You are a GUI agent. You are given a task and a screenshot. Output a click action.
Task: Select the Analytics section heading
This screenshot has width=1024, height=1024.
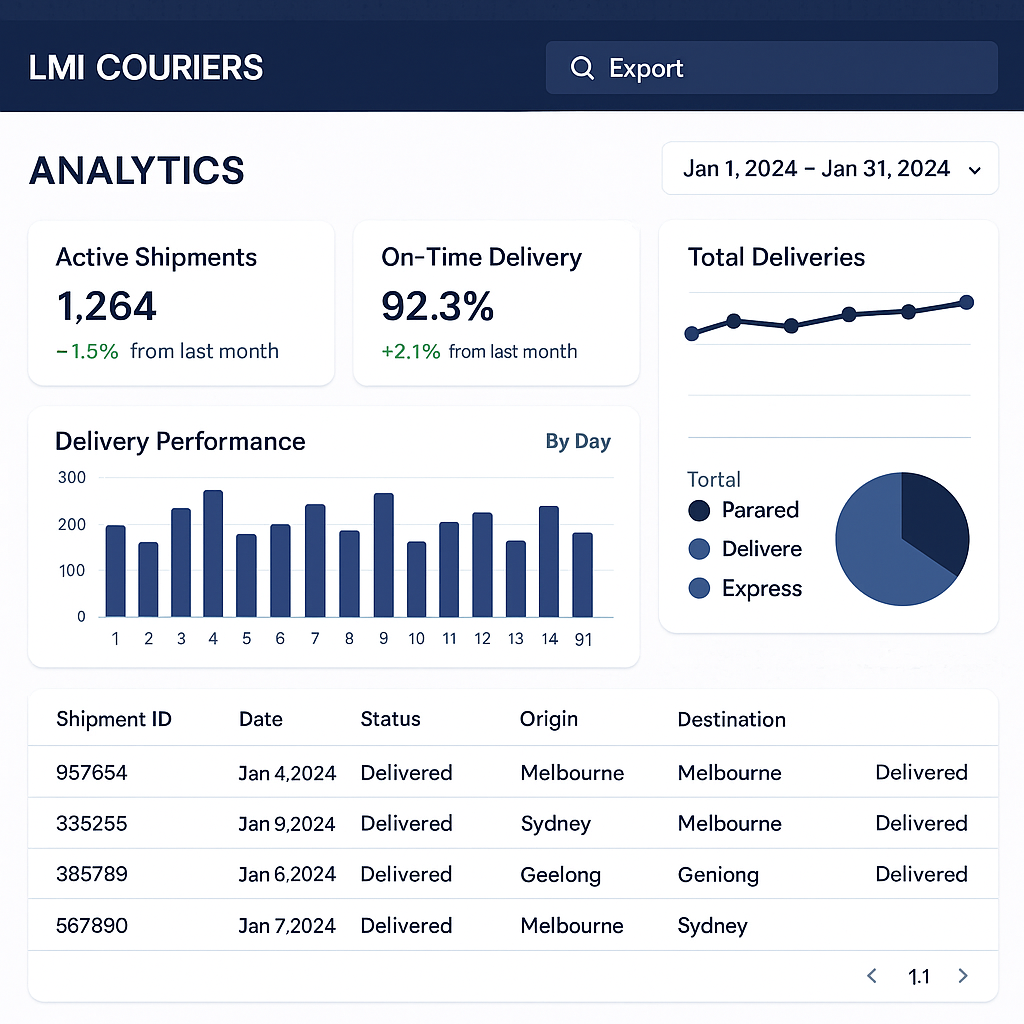click(136, 171)
